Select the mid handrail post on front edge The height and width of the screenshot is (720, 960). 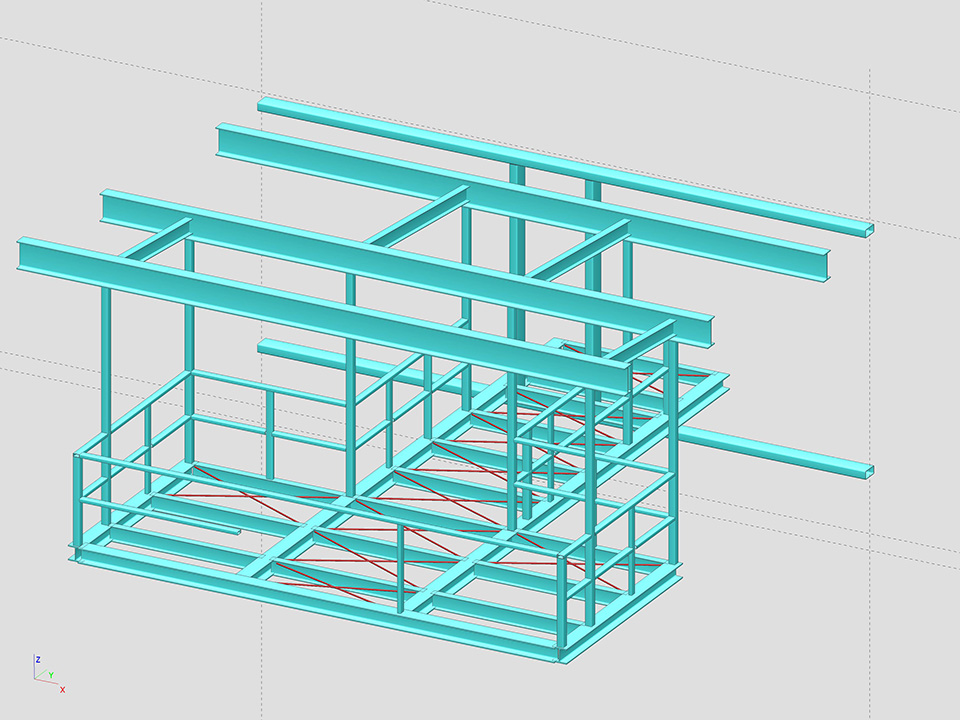[400, 567]
